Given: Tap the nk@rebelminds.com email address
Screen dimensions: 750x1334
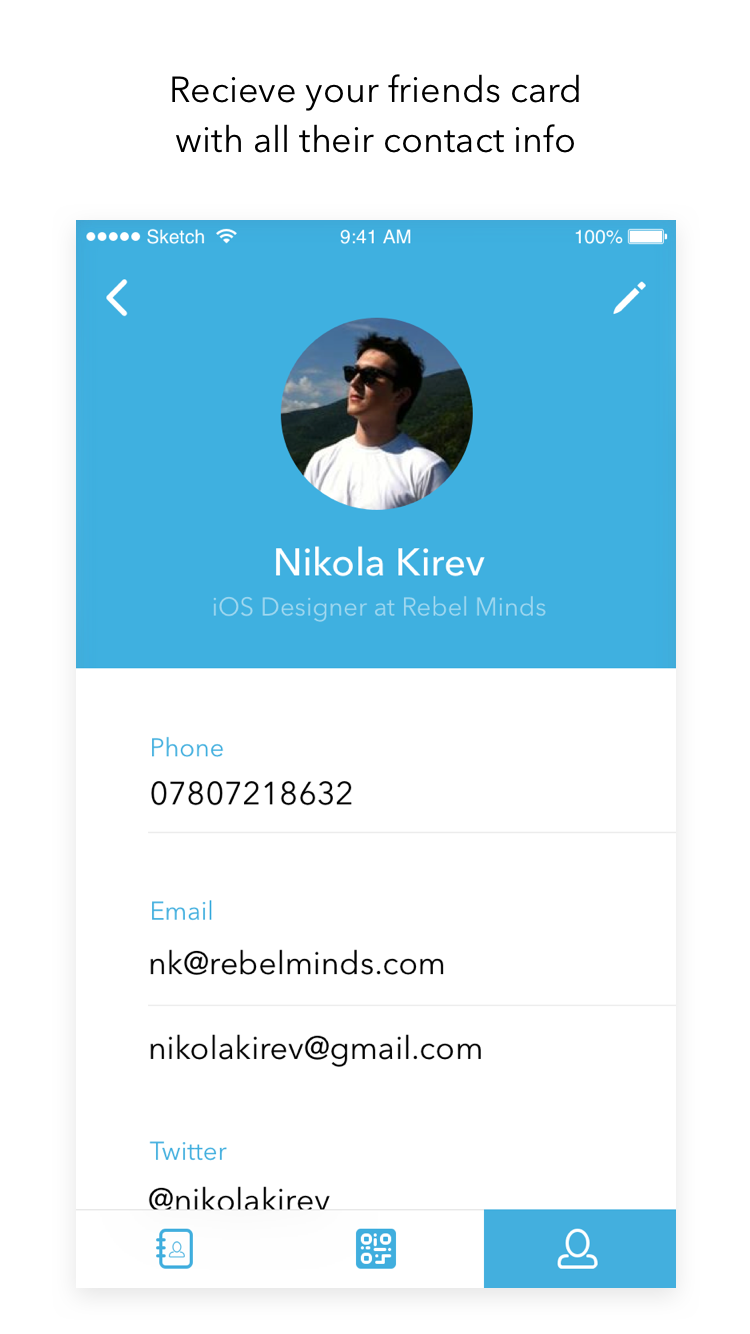Looking at the screenshot, I should (x=297, y=964).
